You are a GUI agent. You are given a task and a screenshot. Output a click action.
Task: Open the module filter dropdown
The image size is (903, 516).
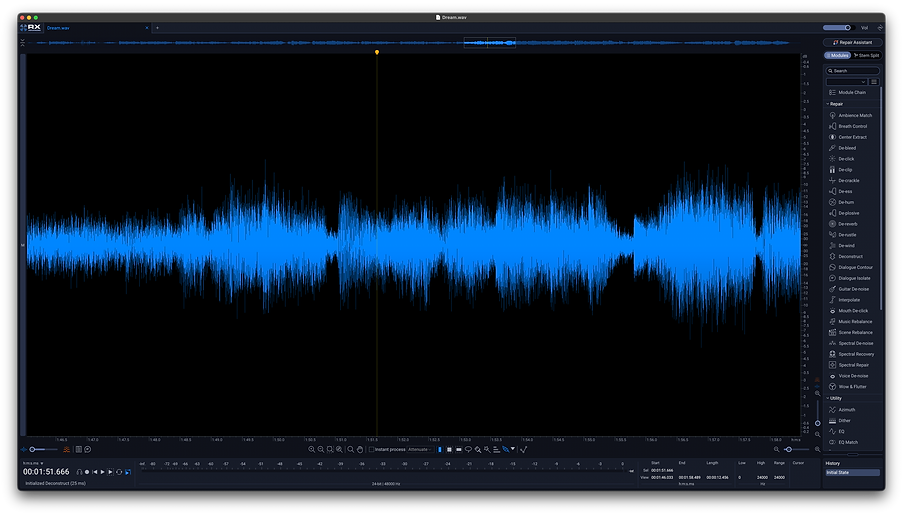(x=847, y=82)
